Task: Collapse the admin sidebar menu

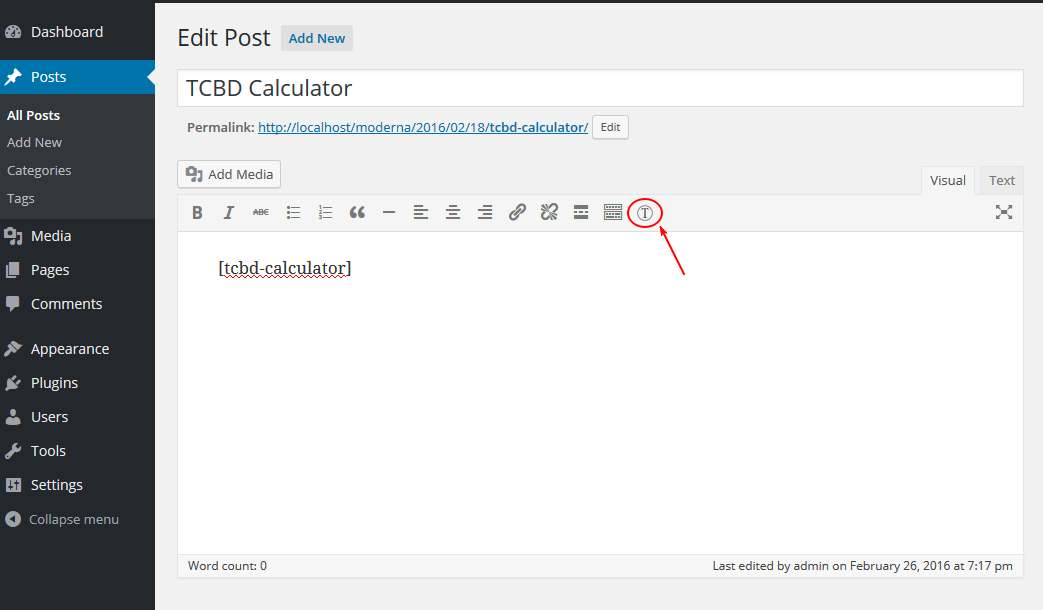Action: click(x=77, y=520)
